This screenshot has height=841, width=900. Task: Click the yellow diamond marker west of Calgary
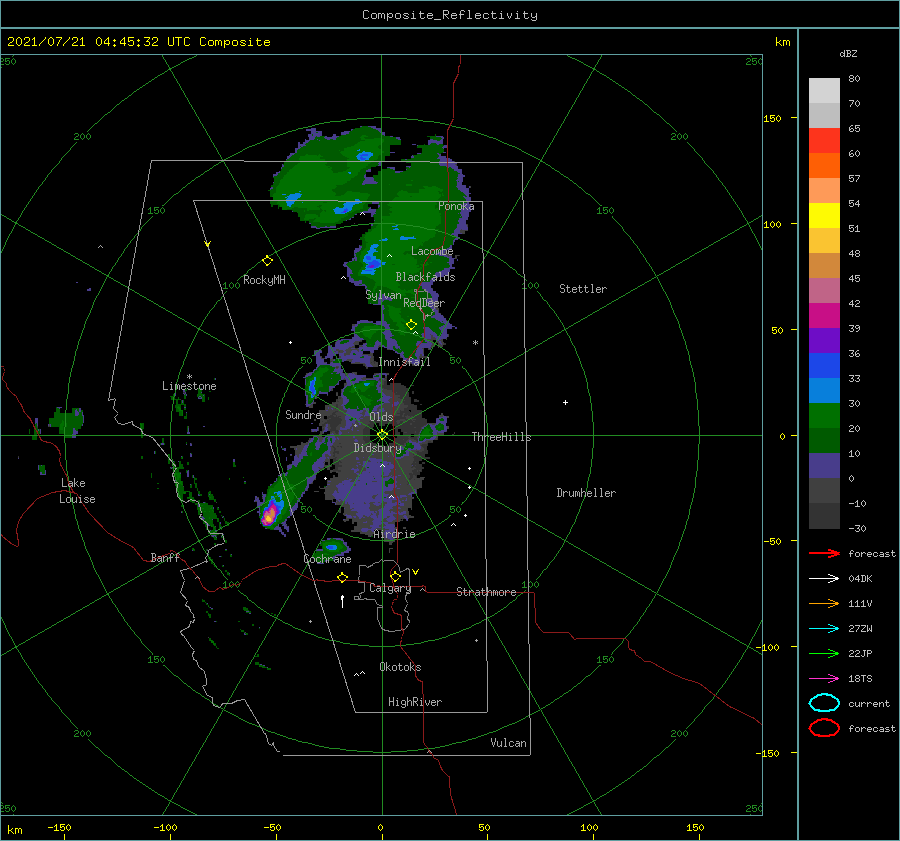click(342, 578)
